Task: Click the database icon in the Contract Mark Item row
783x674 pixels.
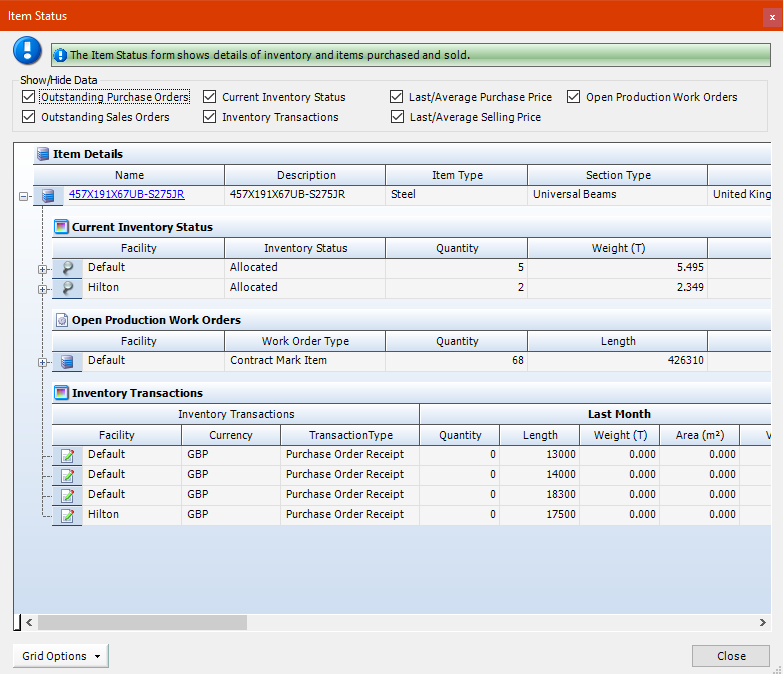Action: (x=67, y=361)
